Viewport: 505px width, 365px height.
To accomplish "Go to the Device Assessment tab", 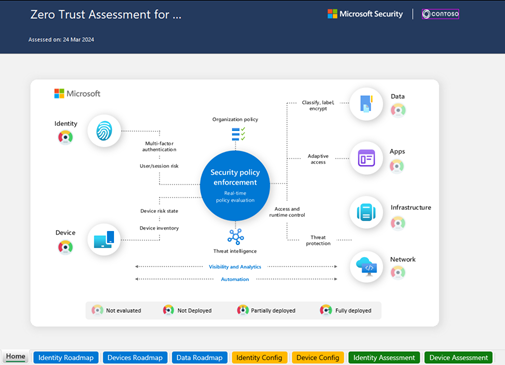I will [458, 358].
